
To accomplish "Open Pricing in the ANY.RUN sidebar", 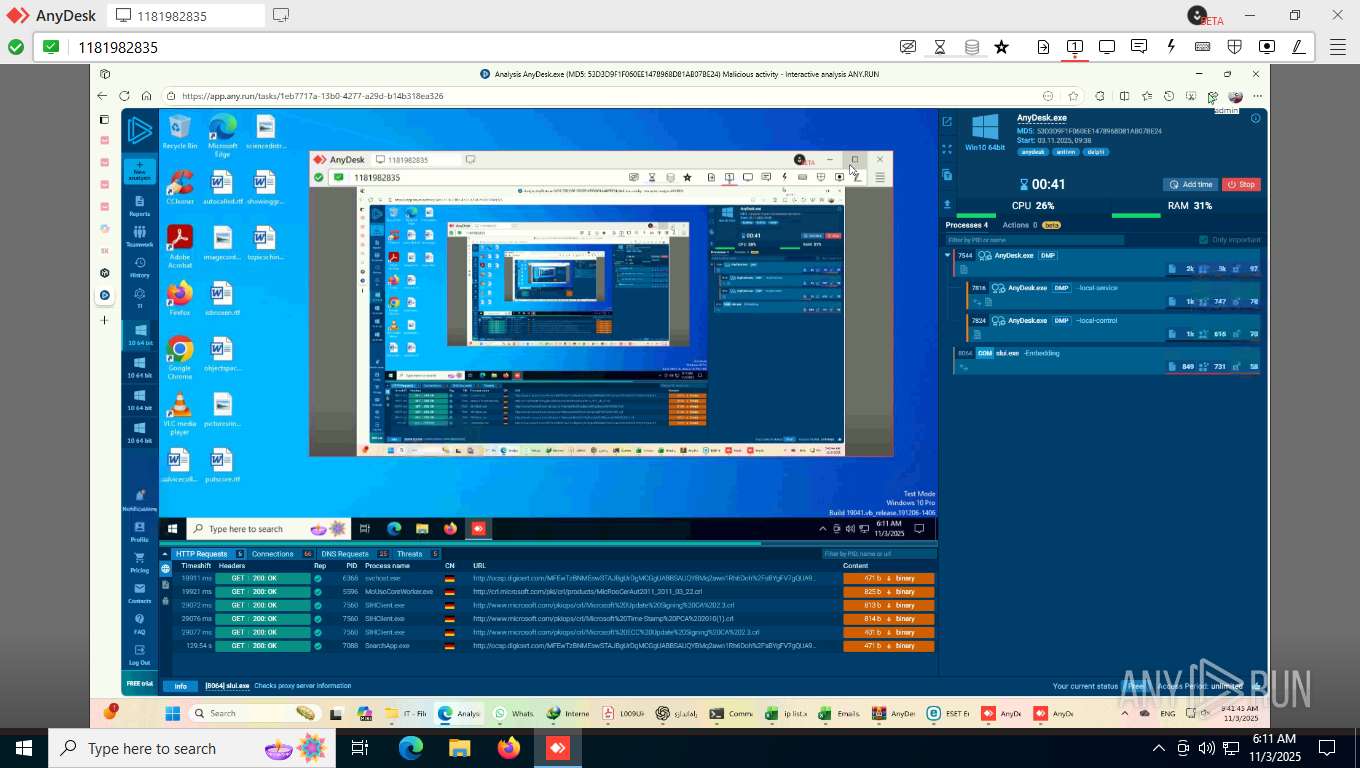I will [x=140, y=563].
